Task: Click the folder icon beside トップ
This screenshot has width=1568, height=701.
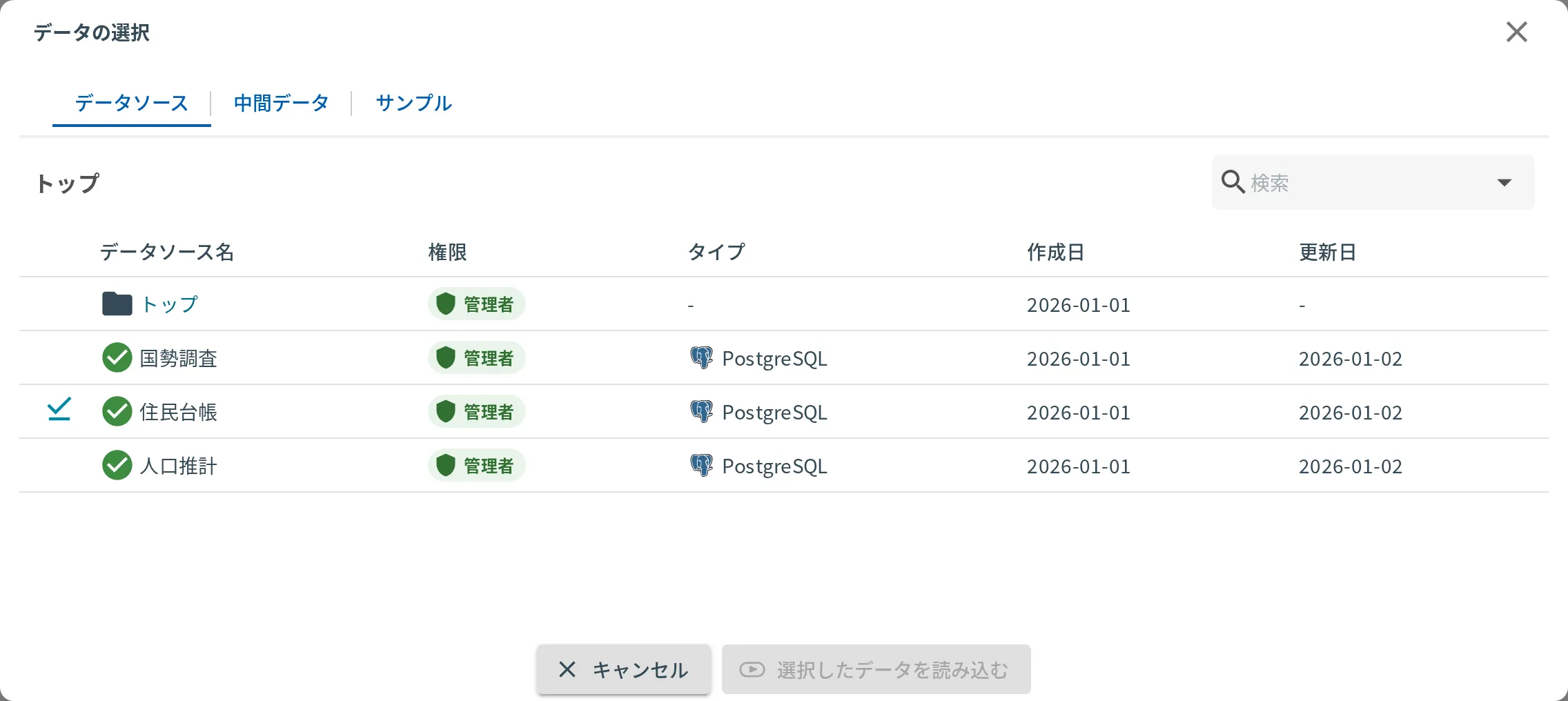Action: (117, 304)
